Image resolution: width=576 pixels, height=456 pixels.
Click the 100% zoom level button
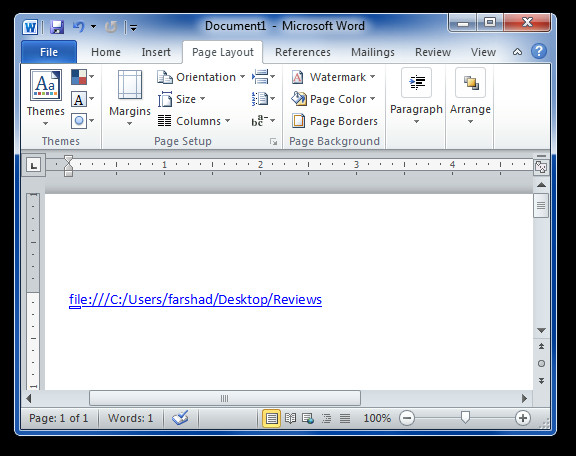(x=377, y=418)
